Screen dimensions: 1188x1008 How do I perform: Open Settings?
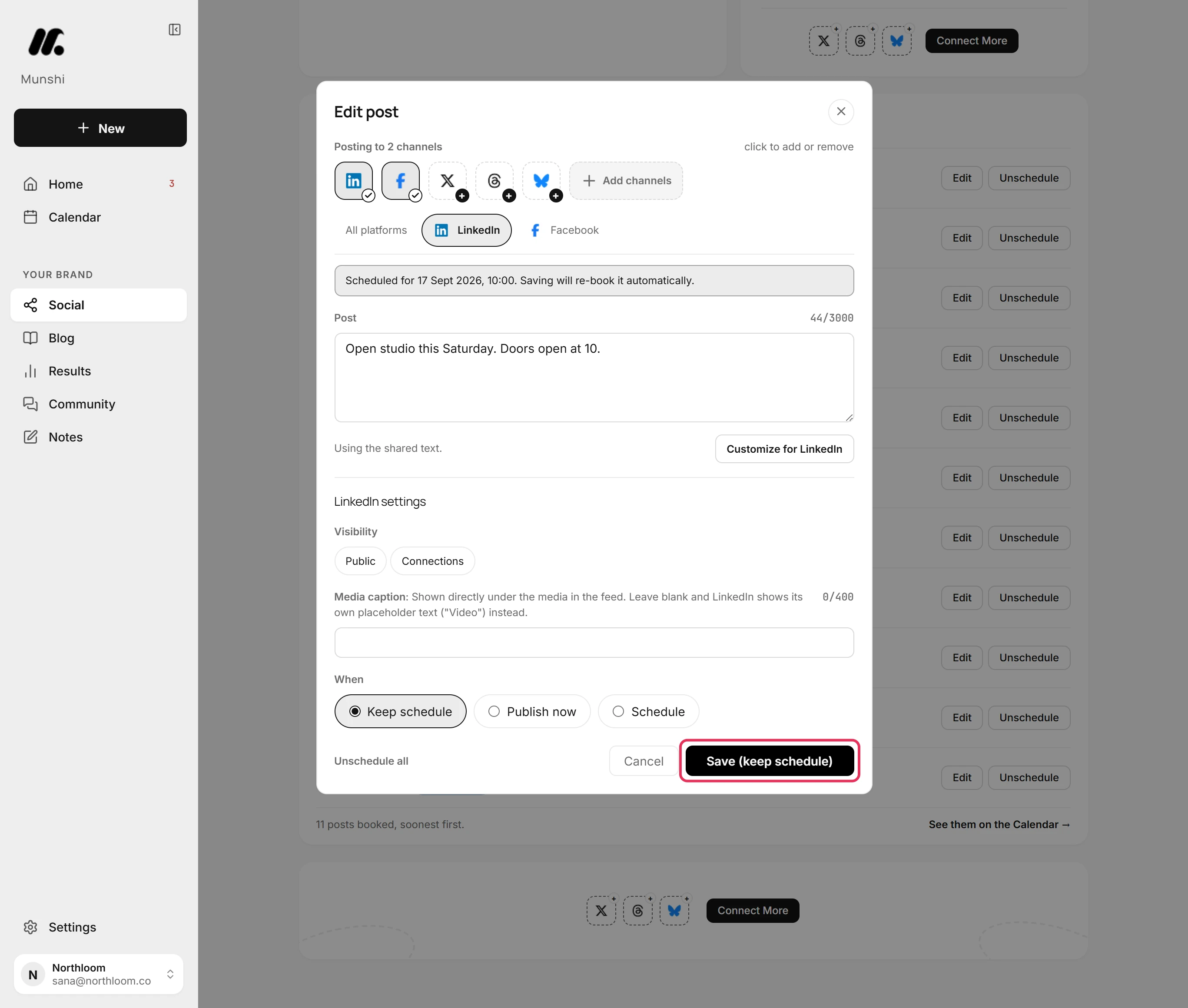pyautogui.click(x=98, y=927)
